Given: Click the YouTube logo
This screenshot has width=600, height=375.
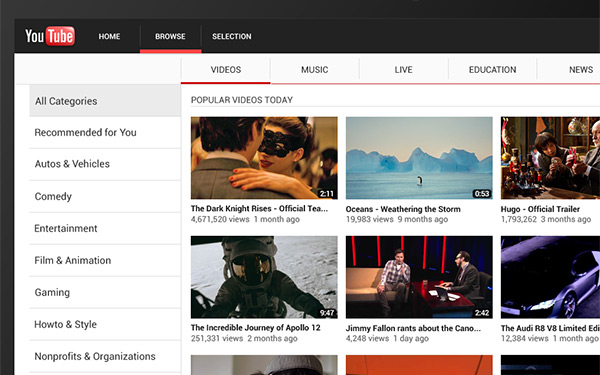Looking at the screenshot, I should (x=50, y=36).
